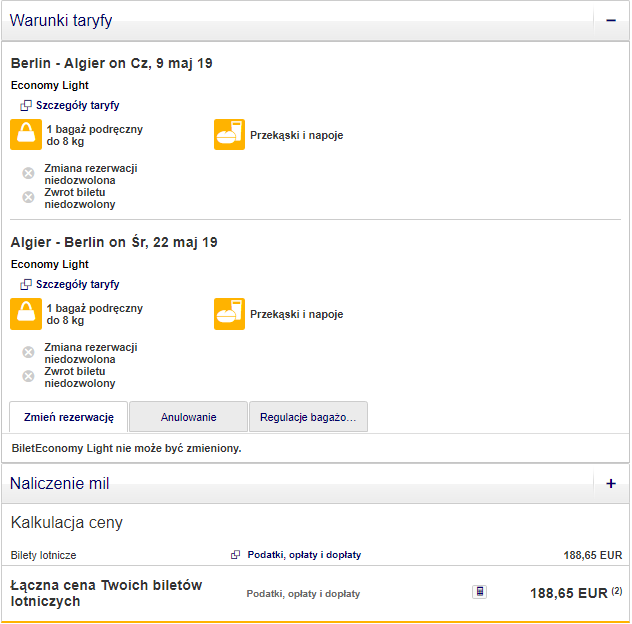Click the Przekąski i napoje text for Berlin - Algier
This screenshot has width=632, height=624.
point(297,135)
